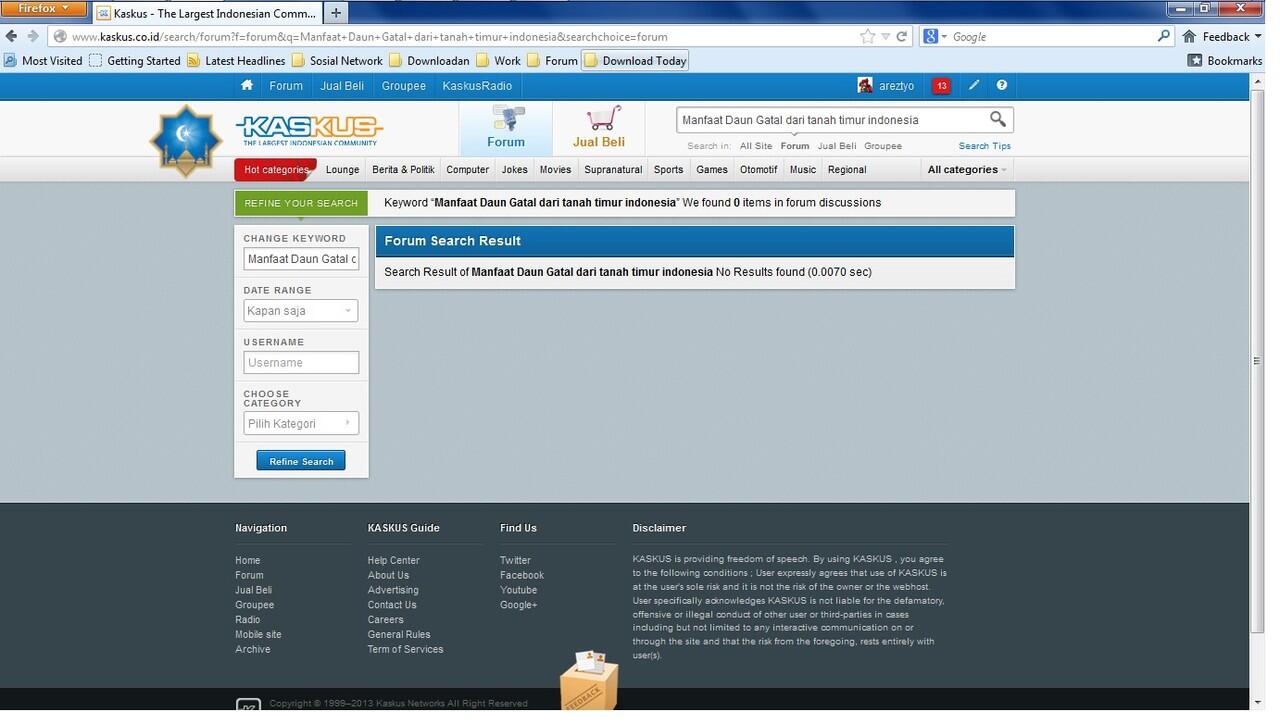Click the Firefox forward arrow button
Viewport: 1280px width, 724px height.
pyautogui.click(x=33, y=36)
